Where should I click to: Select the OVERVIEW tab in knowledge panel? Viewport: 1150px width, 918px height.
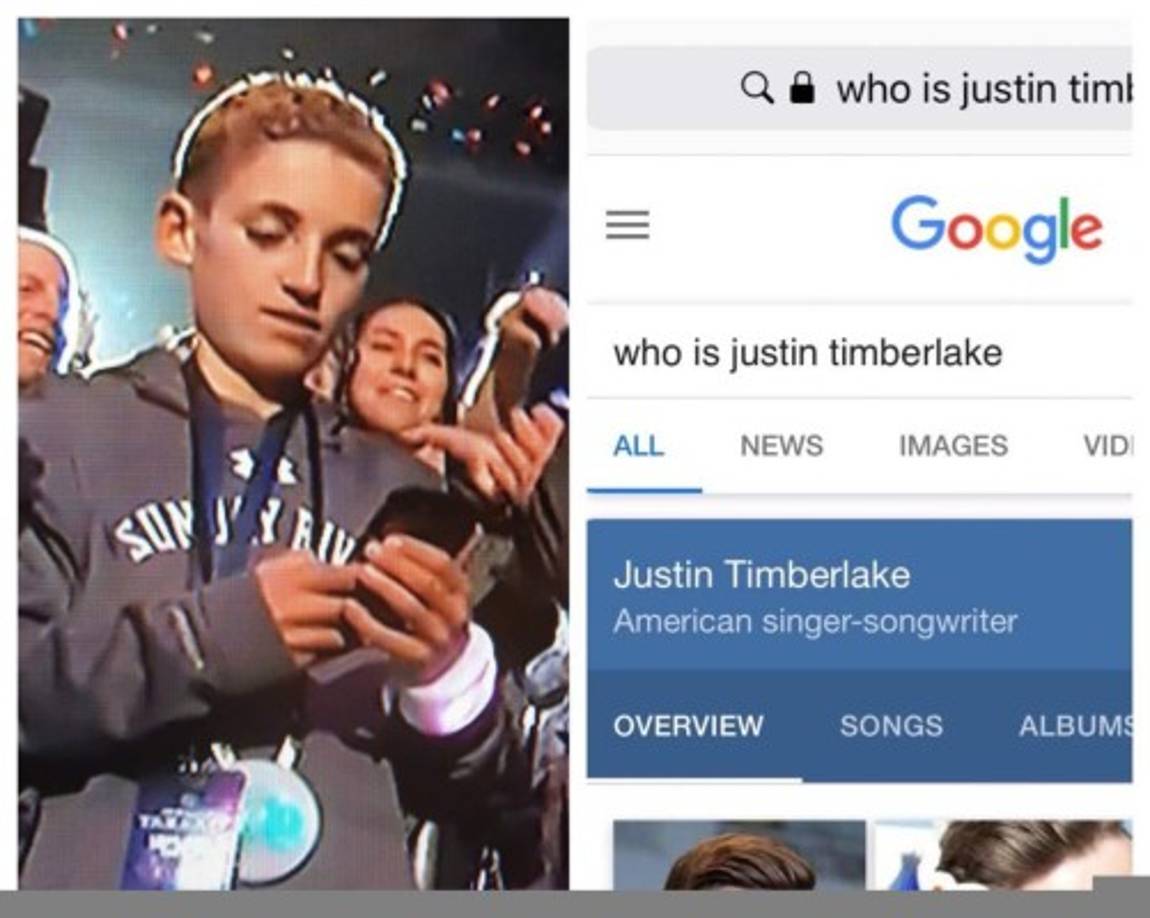pos(688,725)
